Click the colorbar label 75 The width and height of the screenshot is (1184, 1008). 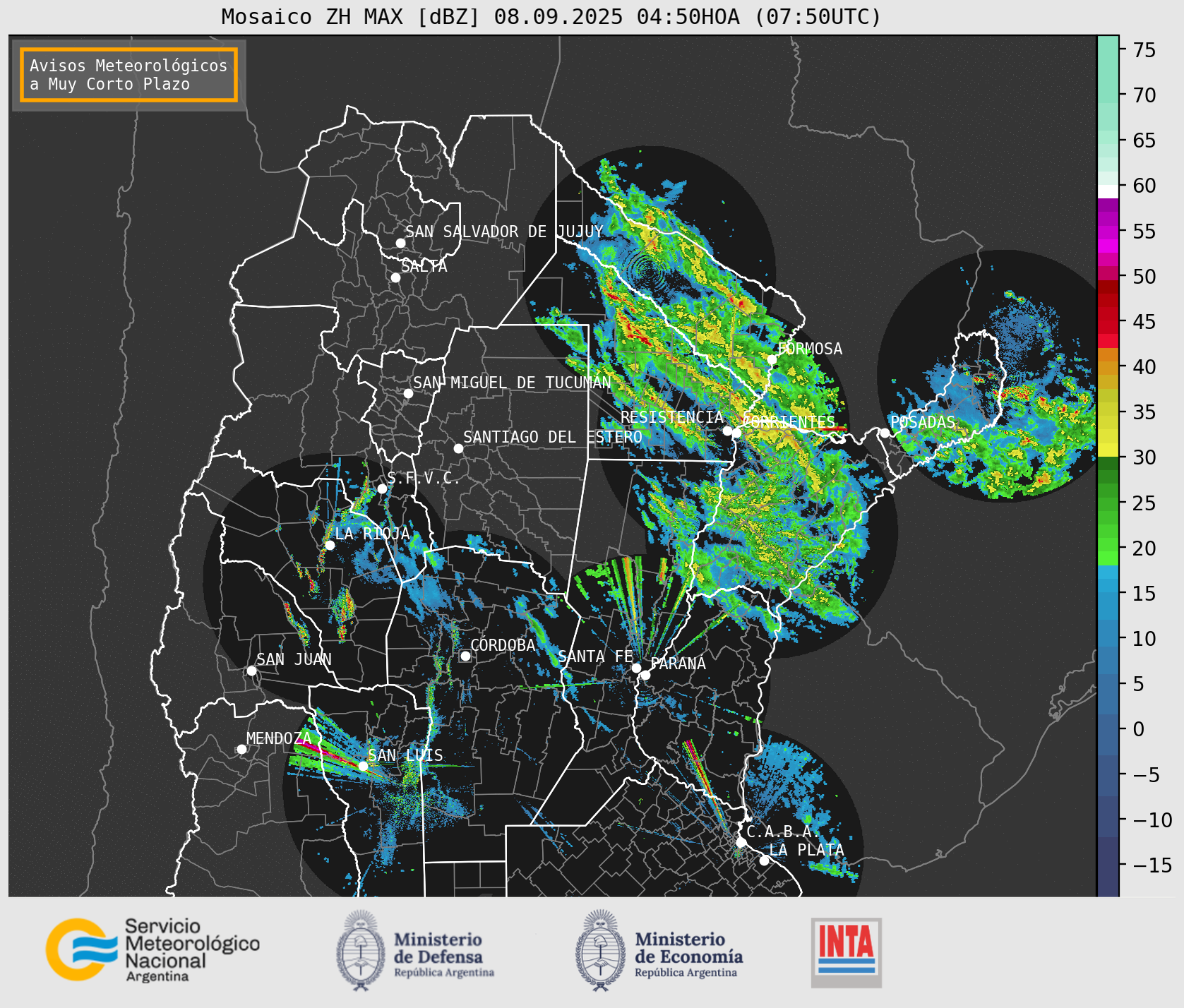pos(1144,50)
